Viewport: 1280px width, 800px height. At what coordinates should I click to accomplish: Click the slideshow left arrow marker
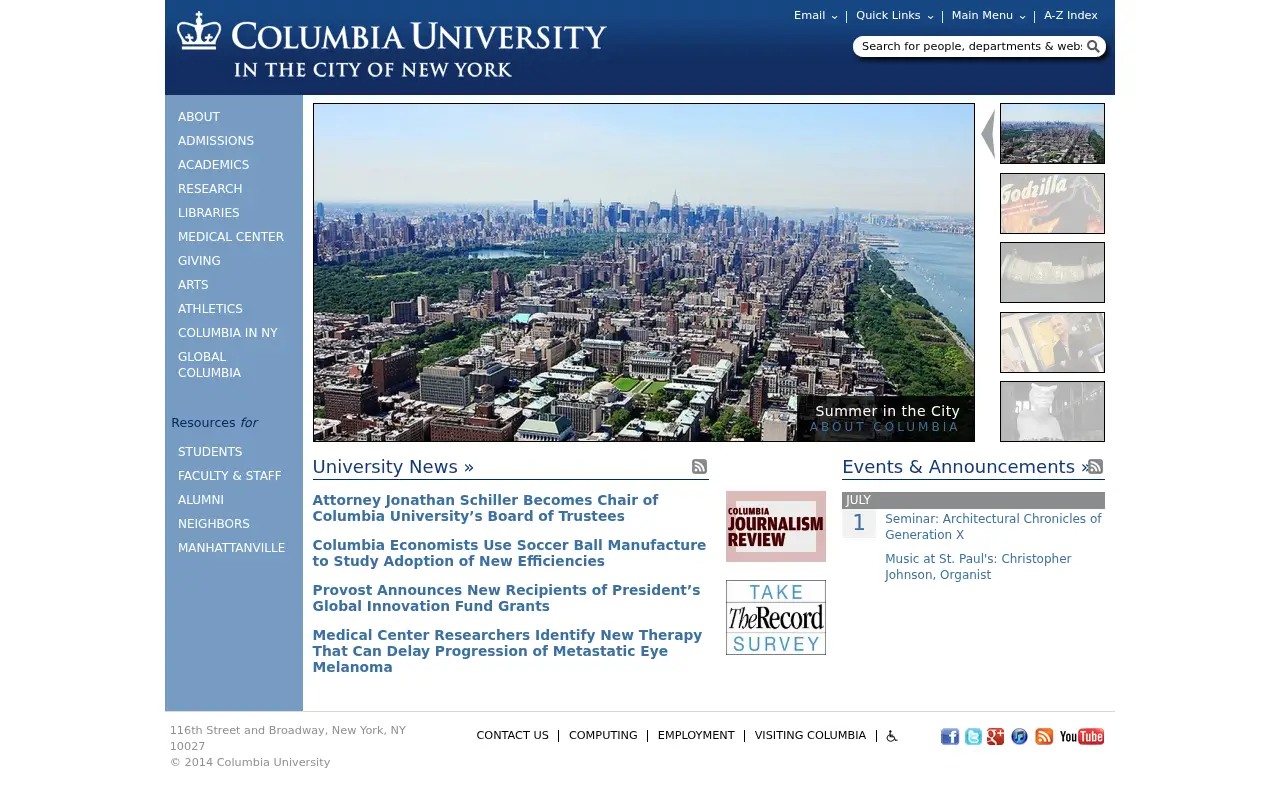(x=988, y=133)
